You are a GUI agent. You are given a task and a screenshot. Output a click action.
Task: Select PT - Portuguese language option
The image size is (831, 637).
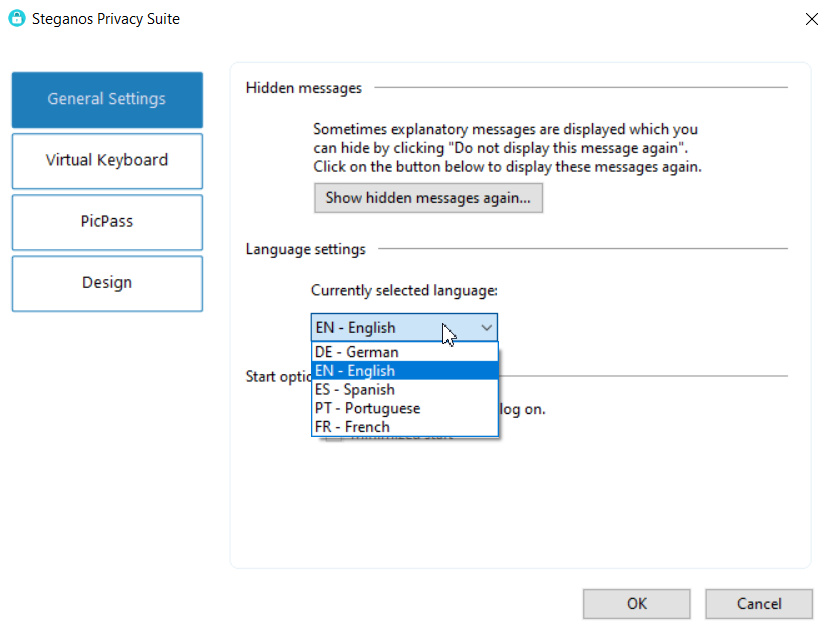[x=405, y=408]
